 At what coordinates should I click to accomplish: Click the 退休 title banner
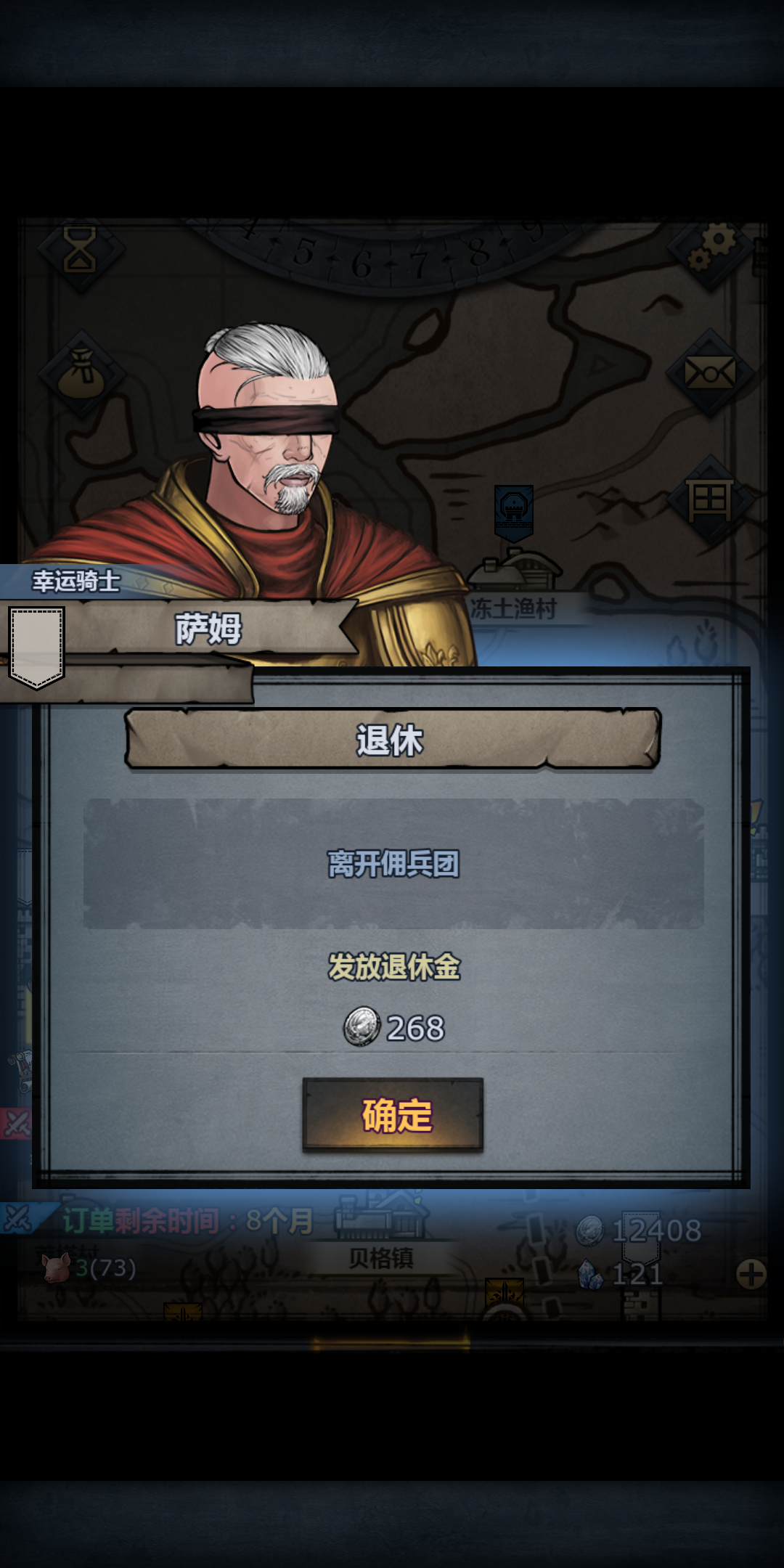pos(392,739)
